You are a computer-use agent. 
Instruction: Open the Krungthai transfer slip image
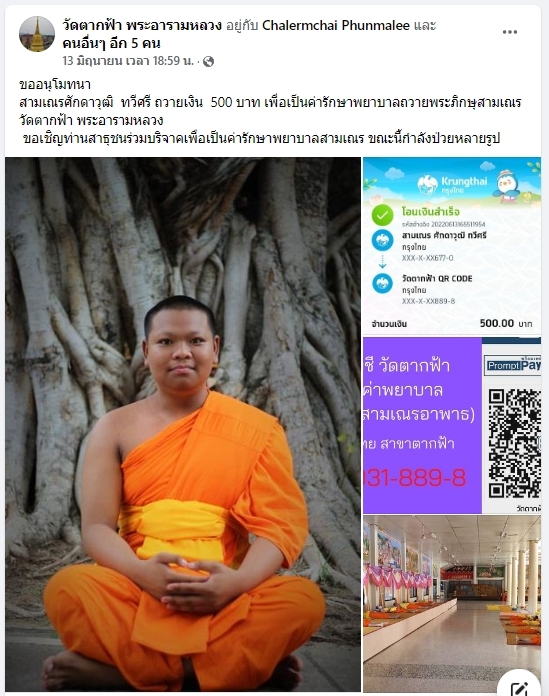click(452, 245)
